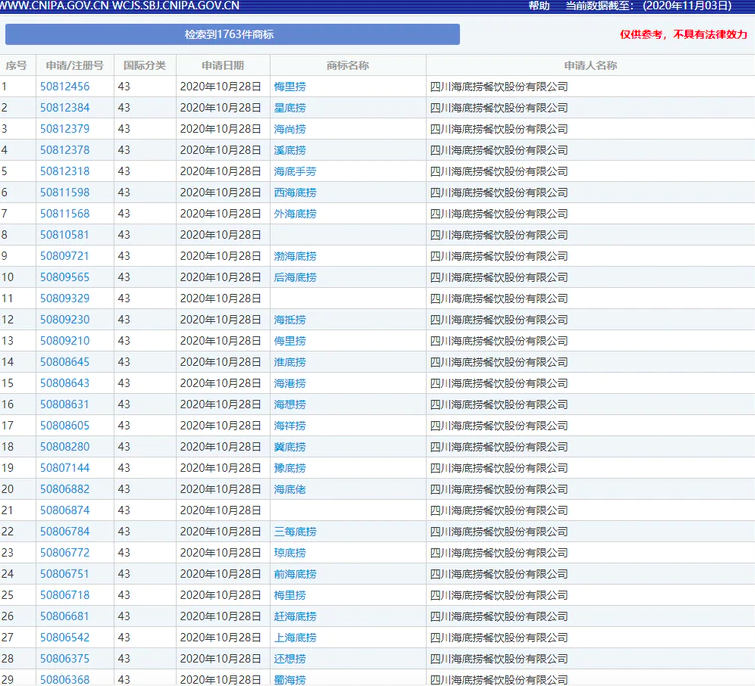Open application number 50806542

[x=65, y=637]
